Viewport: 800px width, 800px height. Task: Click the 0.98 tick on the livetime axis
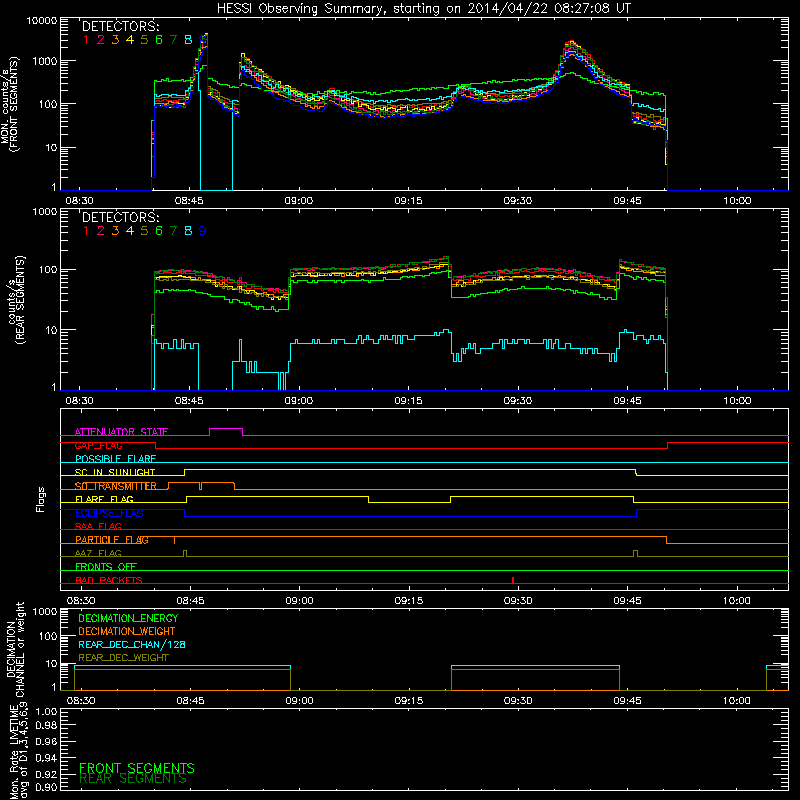[x=46, y=725]
